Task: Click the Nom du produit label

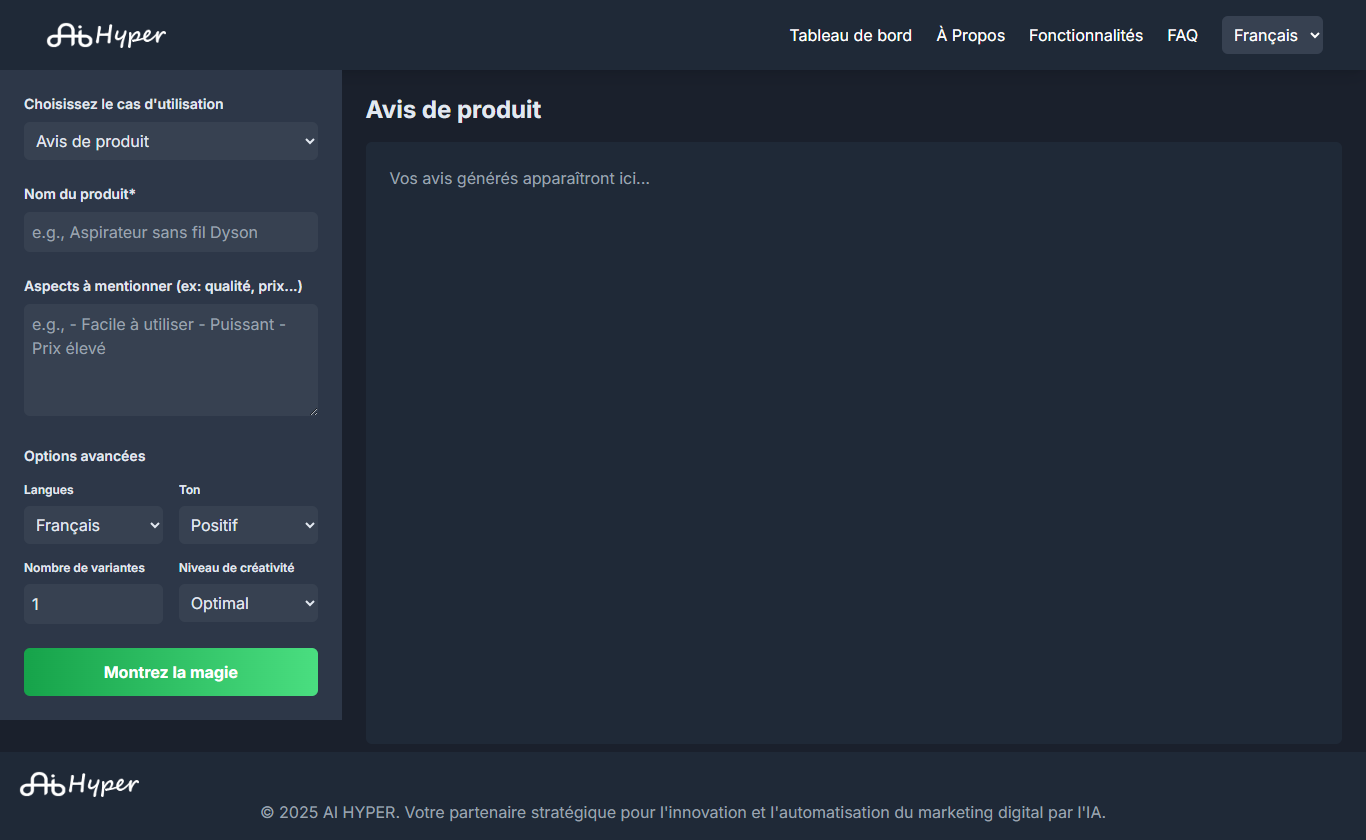Action: 80,194
